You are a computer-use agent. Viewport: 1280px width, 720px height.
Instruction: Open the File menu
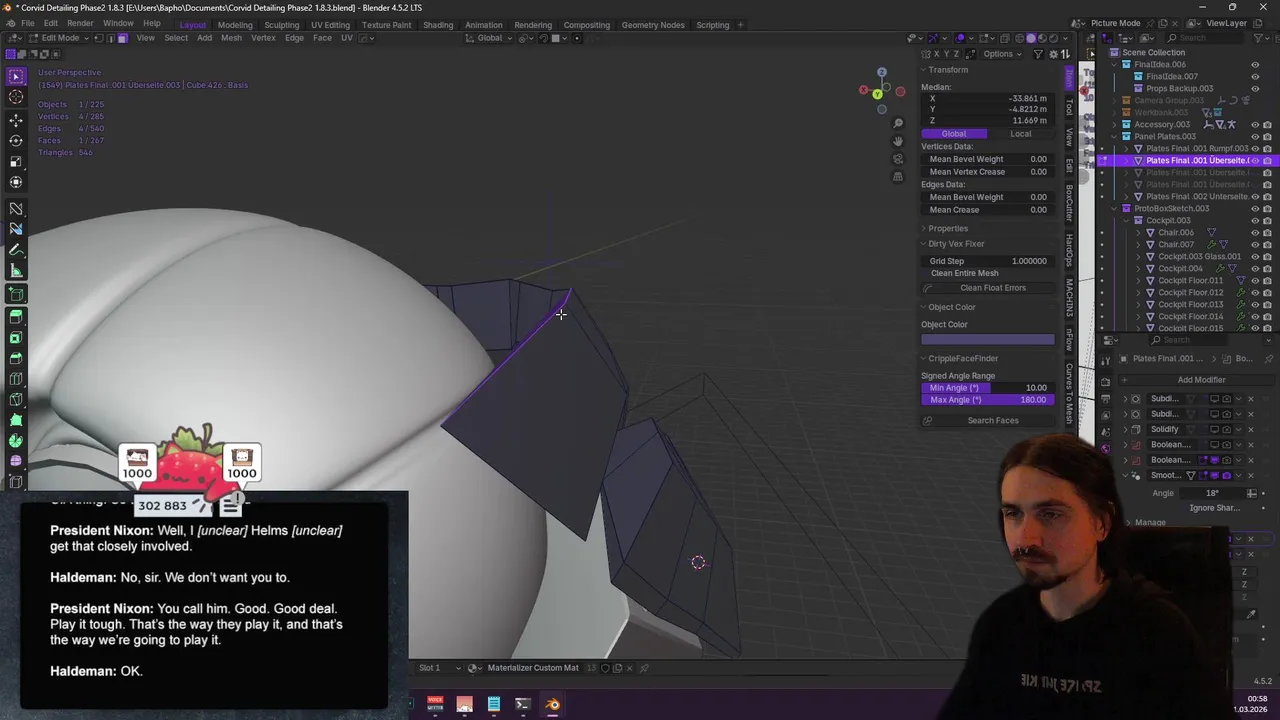click(x=28, y=24)
